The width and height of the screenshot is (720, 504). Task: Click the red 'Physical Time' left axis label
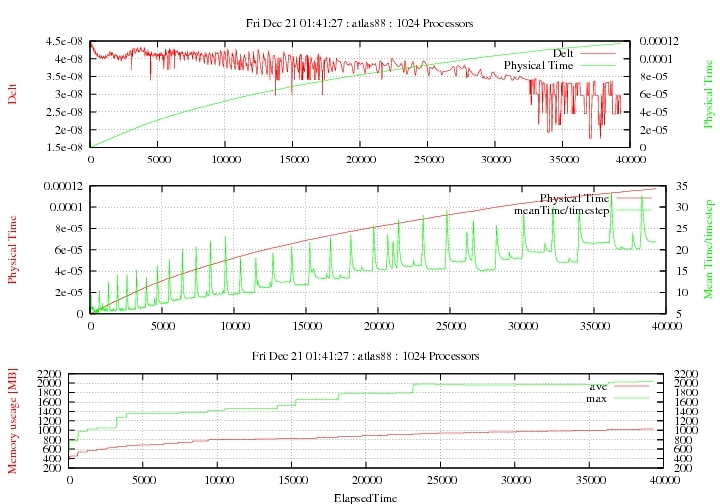[12, 249]
